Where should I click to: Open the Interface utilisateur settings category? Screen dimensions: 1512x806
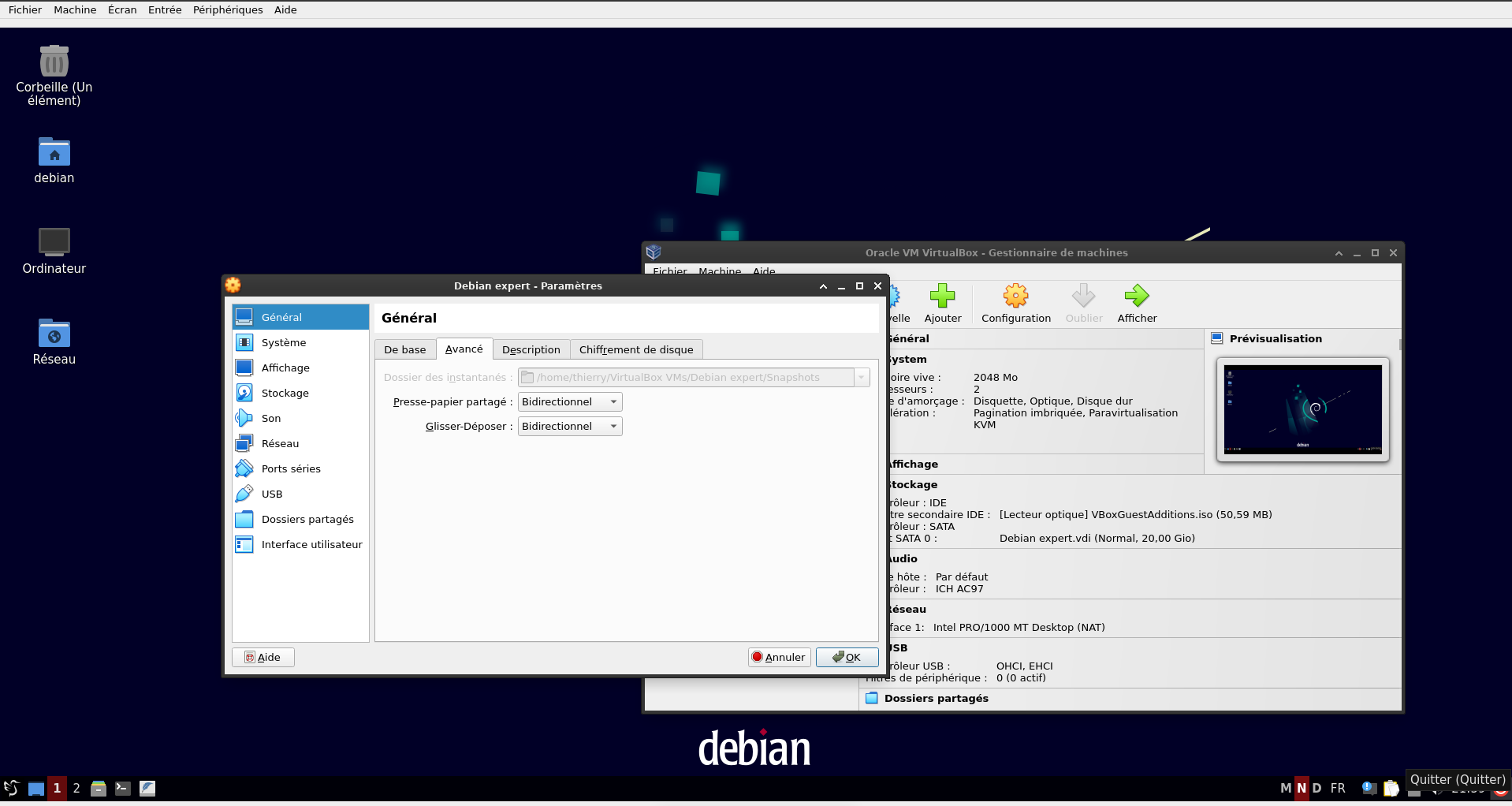(x=300, y=544)
